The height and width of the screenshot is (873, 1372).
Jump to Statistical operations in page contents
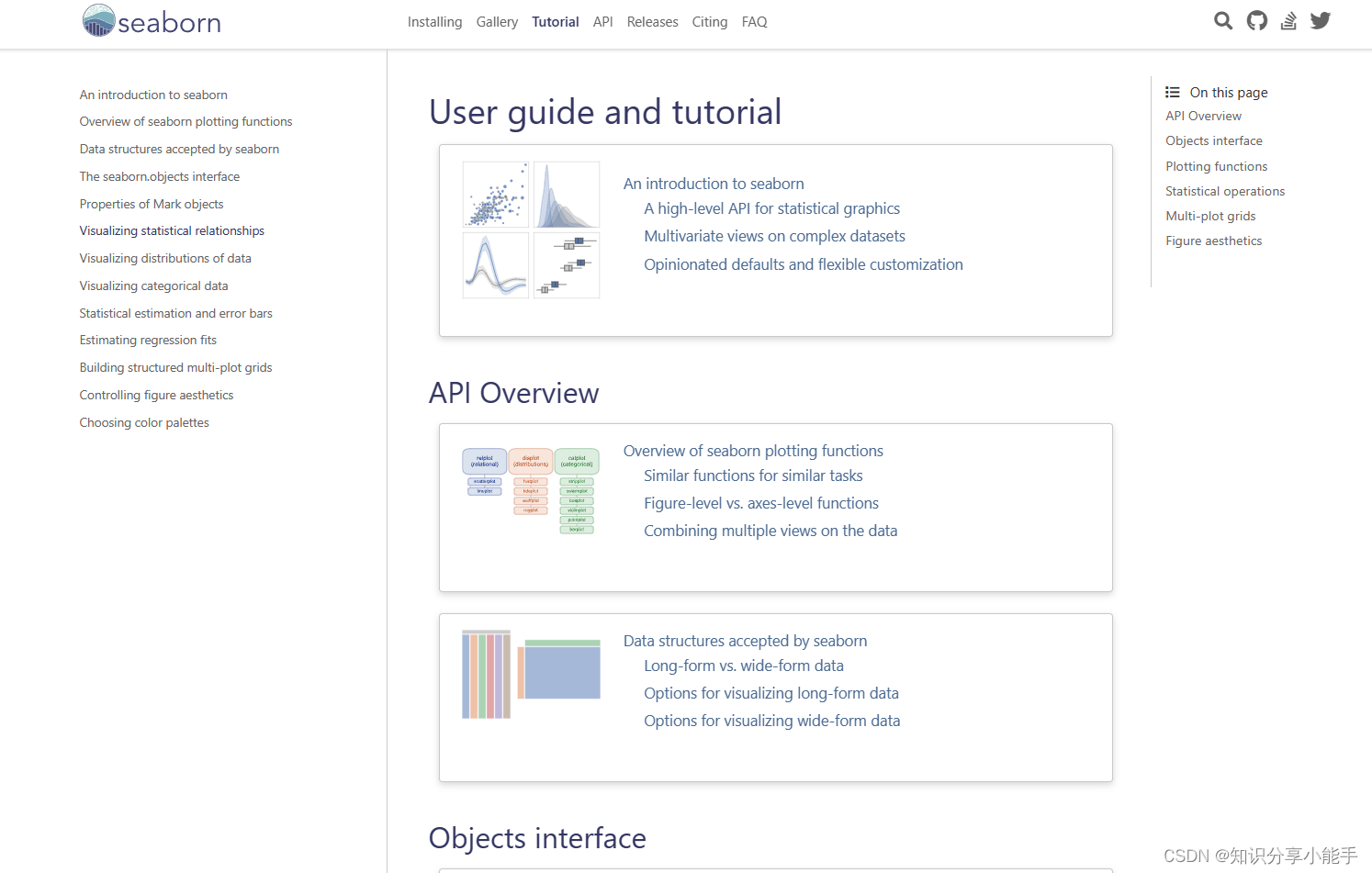coord(1225,191)
